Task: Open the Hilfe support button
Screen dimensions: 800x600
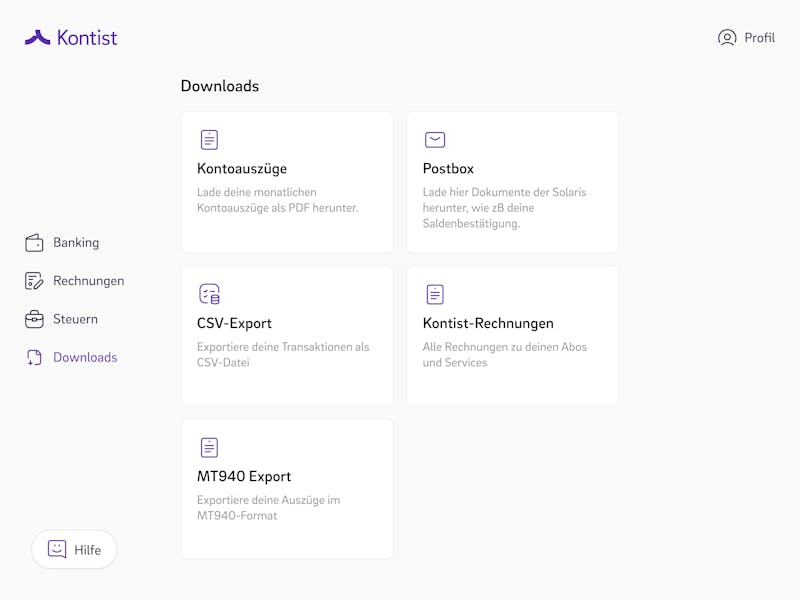Action: (x=74, y=549)
